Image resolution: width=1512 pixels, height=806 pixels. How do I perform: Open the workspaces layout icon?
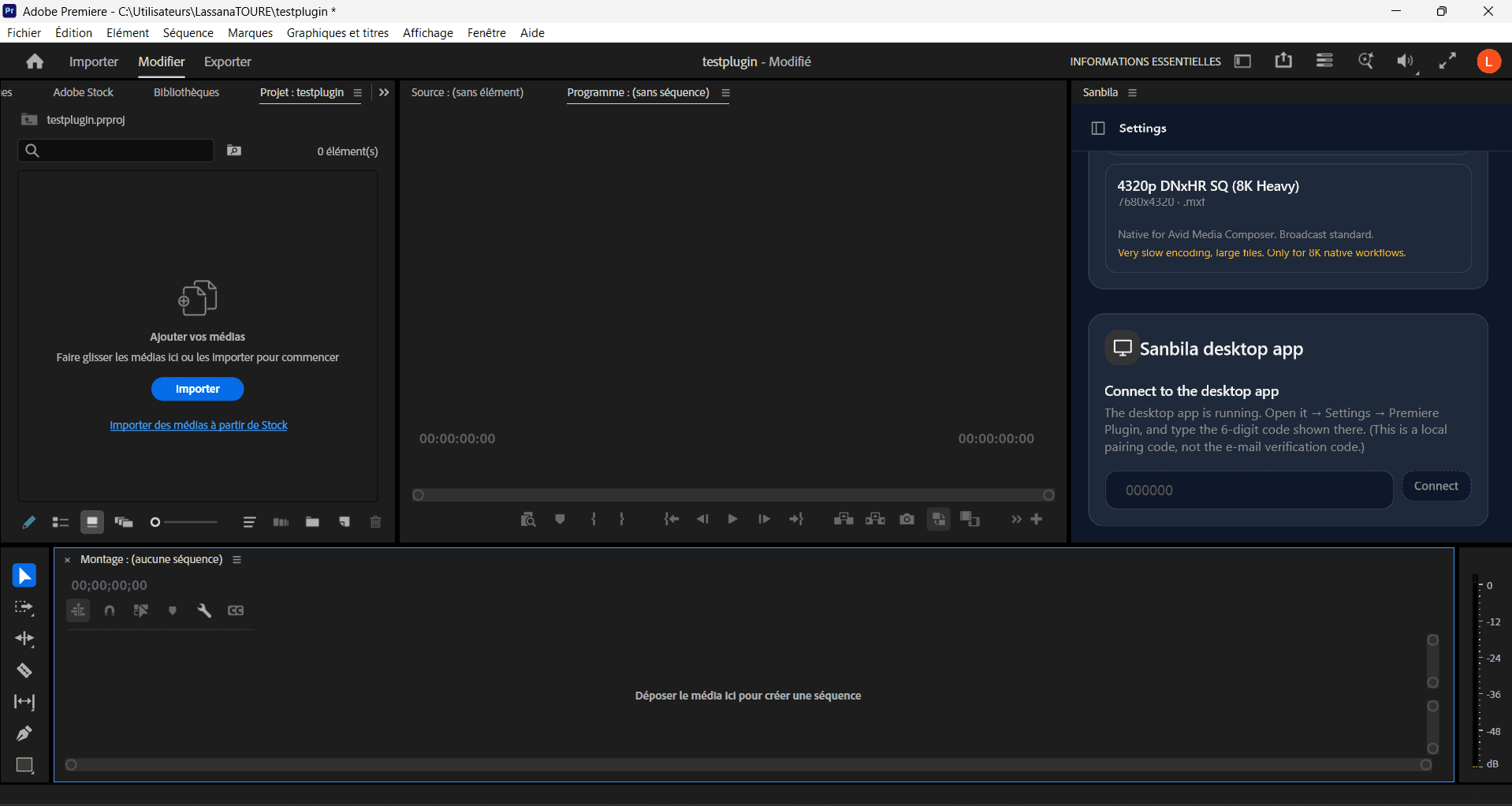pyautogui.click(x=1242, y=62)
